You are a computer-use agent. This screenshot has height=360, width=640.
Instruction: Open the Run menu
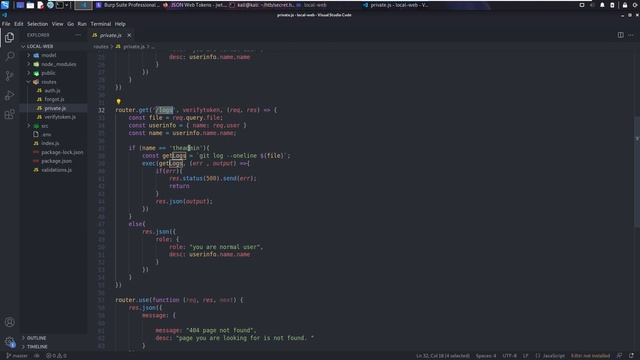click(x=82, y=24)
